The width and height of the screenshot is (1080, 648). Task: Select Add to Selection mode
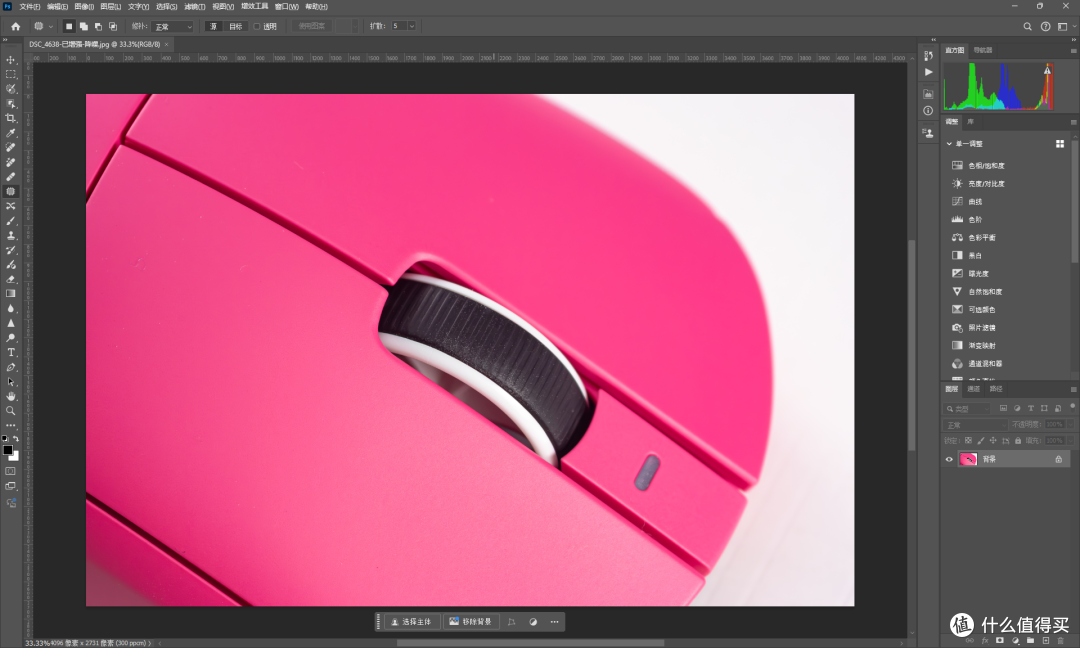coord(83,26)
